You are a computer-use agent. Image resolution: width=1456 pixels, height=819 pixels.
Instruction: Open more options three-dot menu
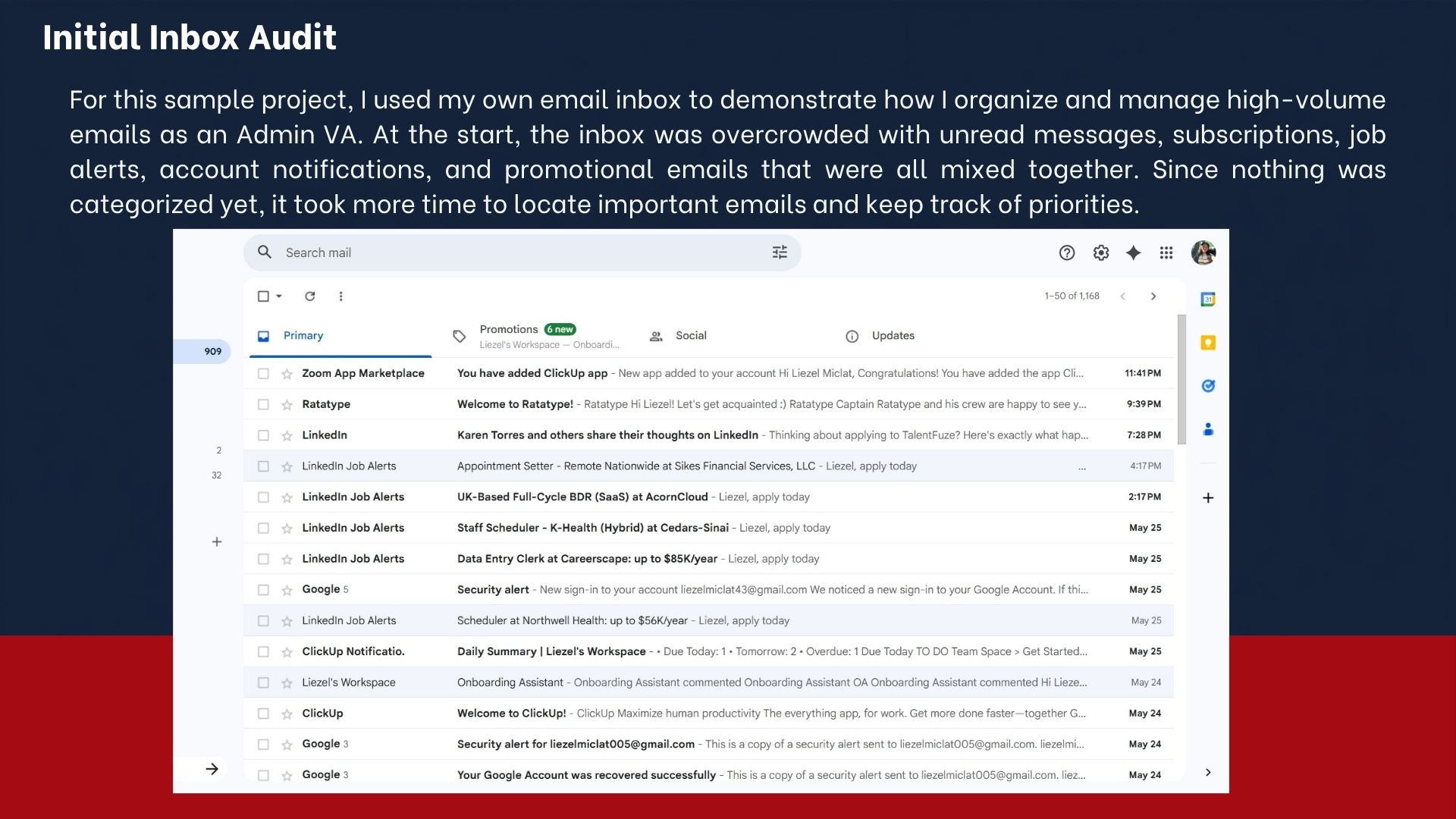pos(341,296)
